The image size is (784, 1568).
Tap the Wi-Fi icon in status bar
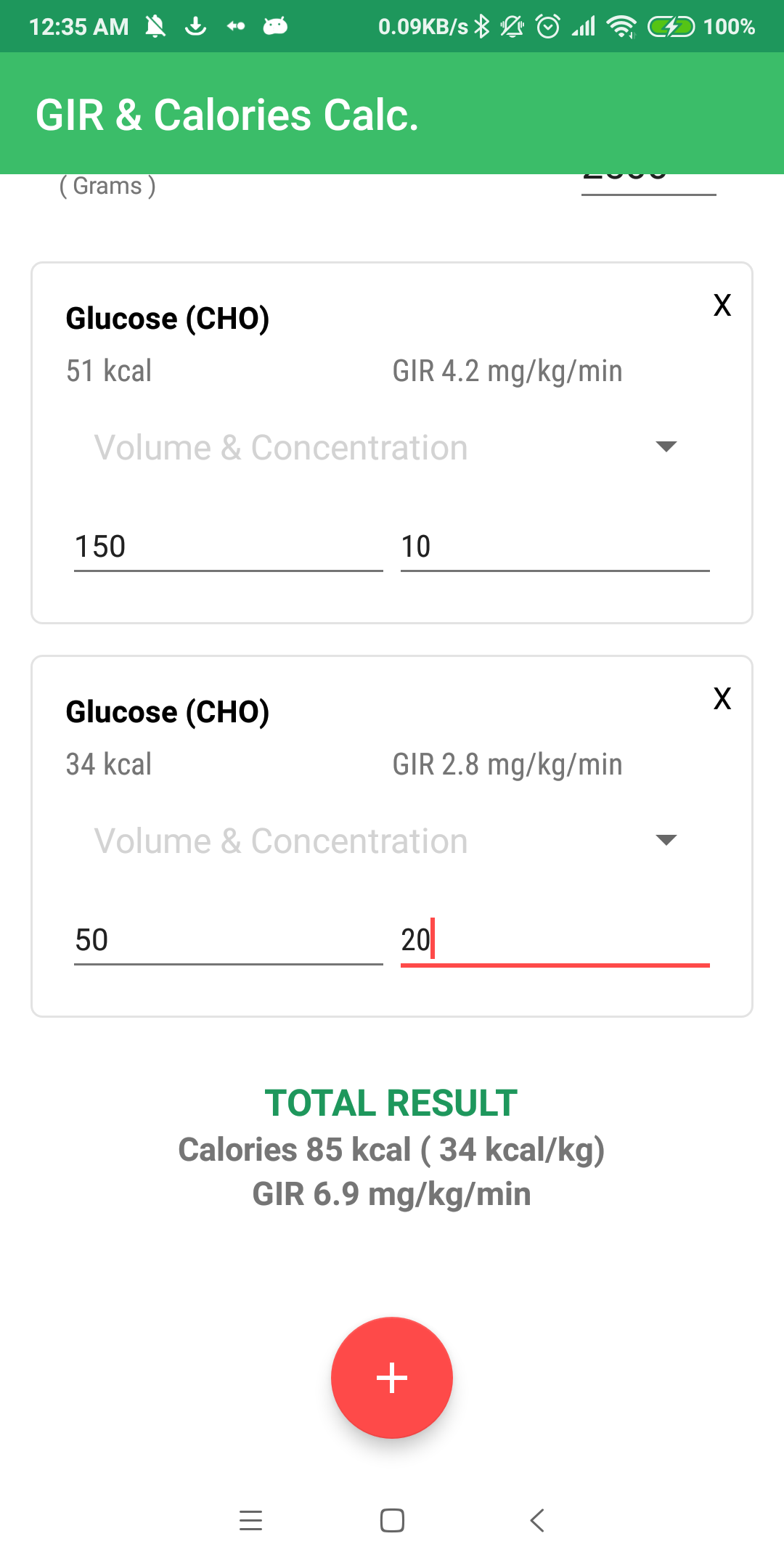tap(621, 27)
